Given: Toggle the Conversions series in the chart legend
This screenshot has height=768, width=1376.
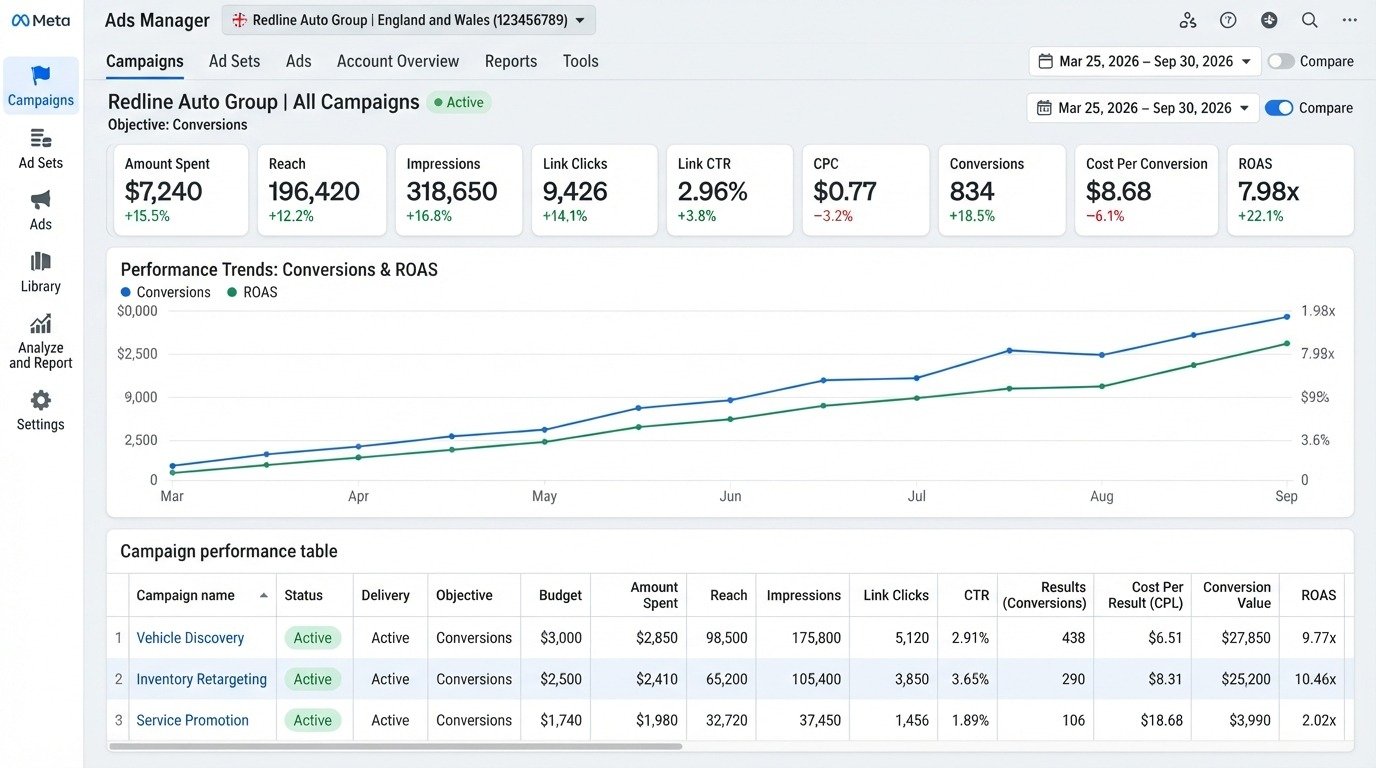Looking at the screenshot, I should click(165, 292).
